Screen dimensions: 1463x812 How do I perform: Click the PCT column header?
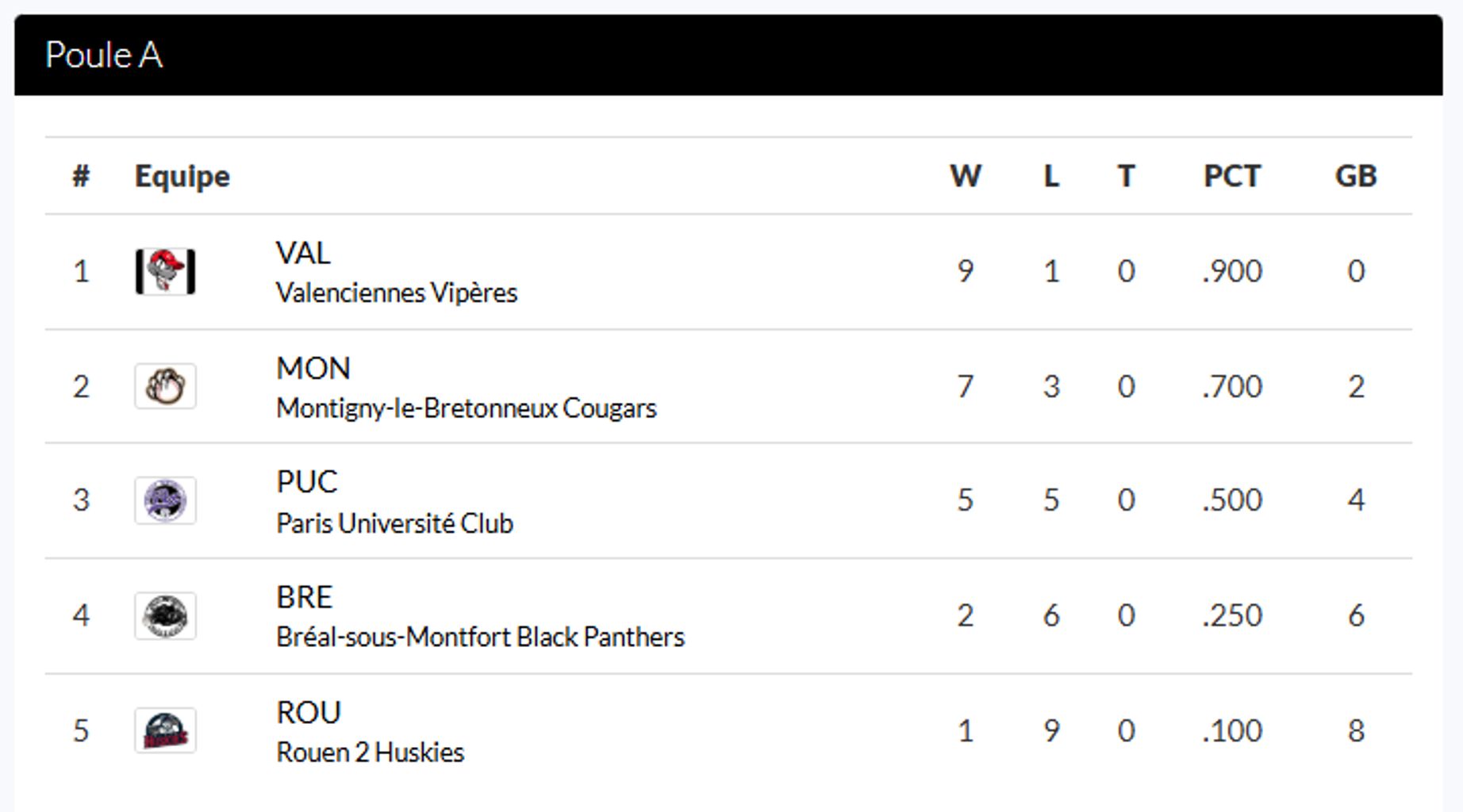click(x=1231, y=175)
